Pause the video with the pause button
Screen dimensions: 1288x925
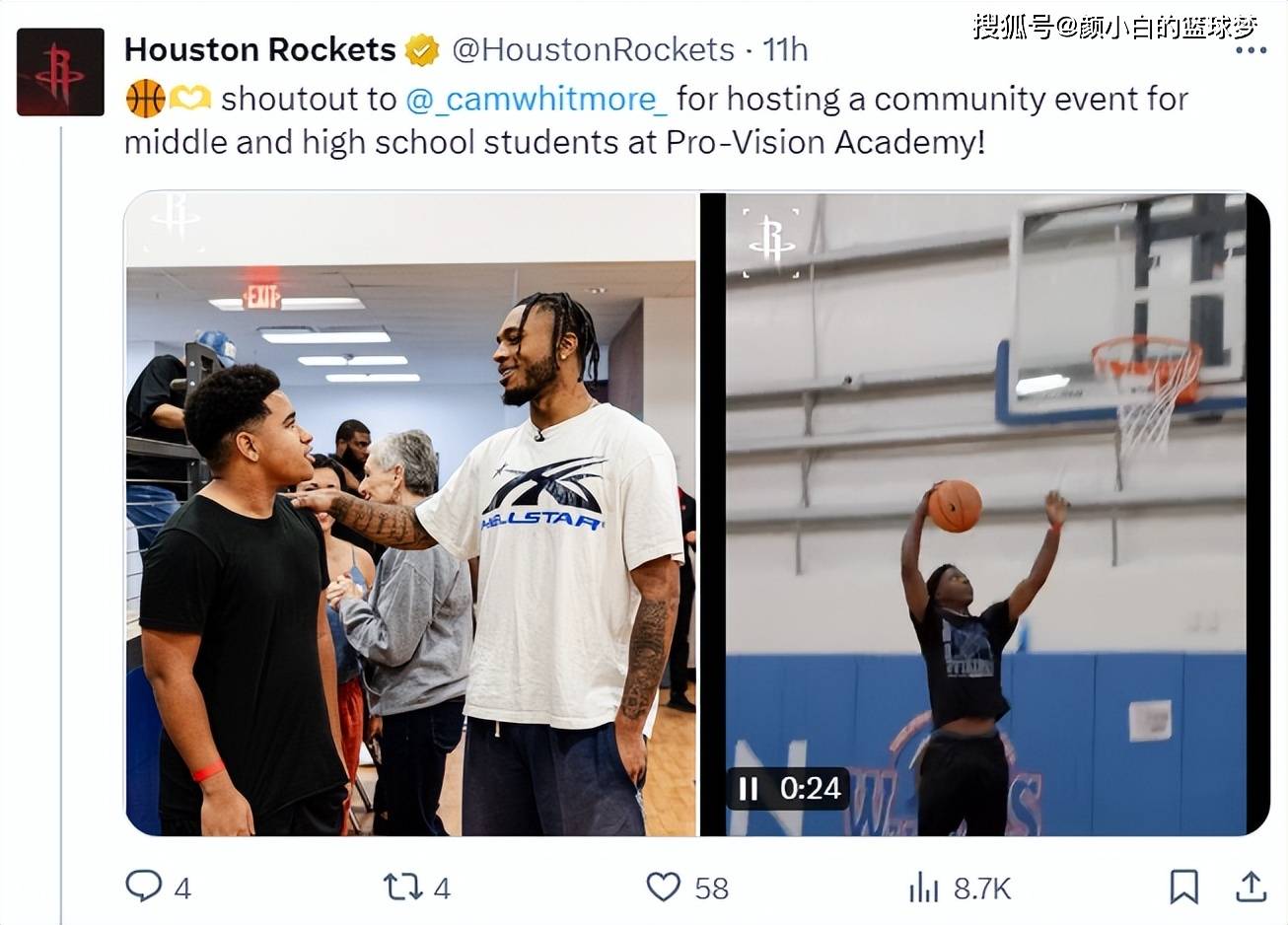click(x=749, y=789)
